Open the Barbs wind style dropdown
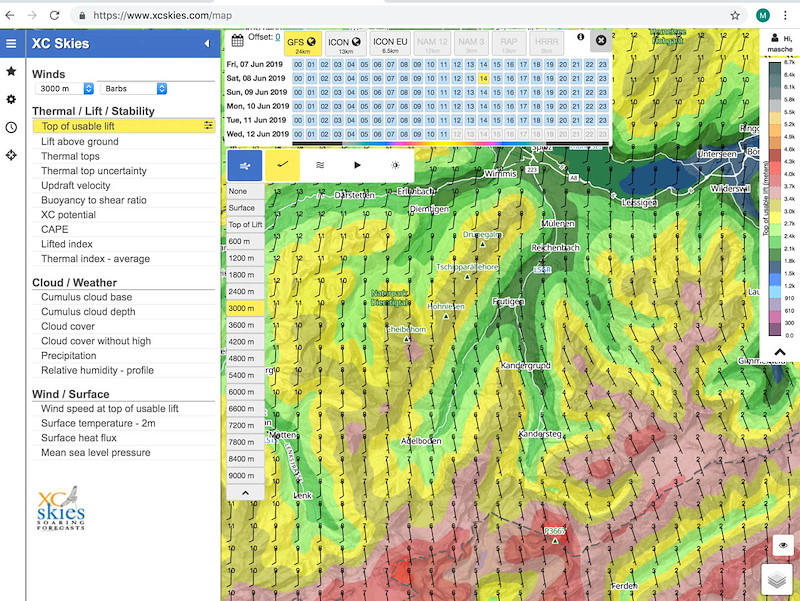Screen dimensions: 800x601 134,89
